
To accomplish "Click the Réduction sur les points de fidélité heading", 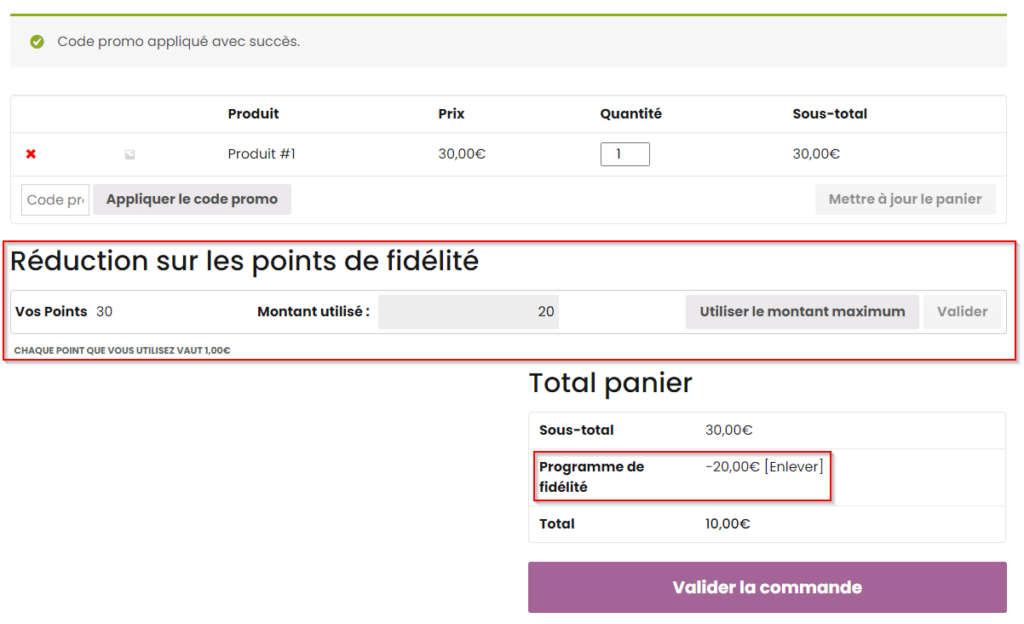I will coord(245,261).
